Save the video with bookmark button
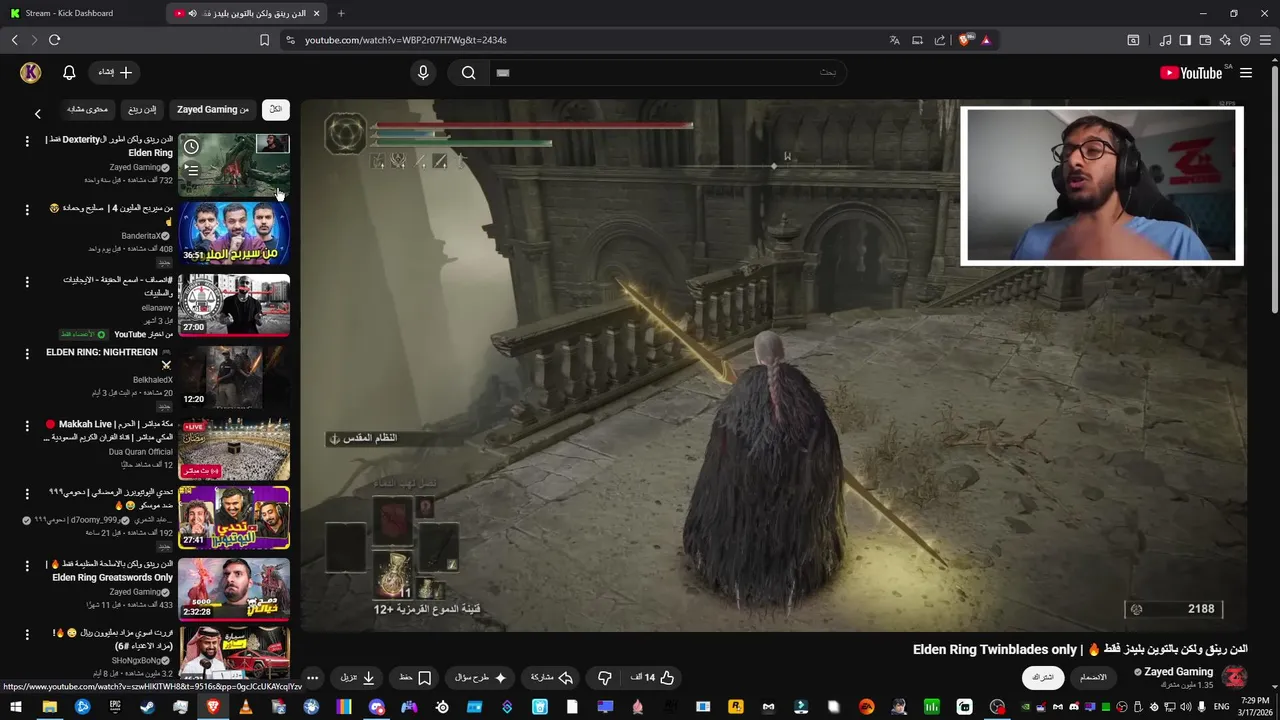This screenshot has width=1280, height=720. pos(415,678)
